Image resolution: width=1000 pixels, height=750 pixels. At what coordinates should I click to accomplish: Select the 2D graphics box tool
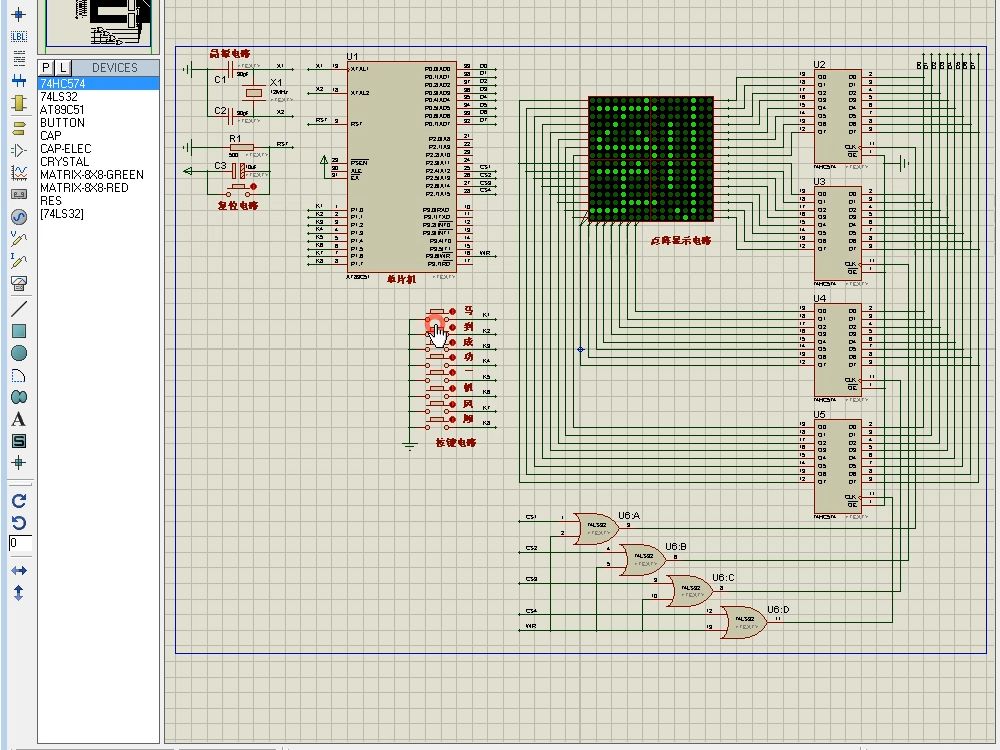point(18,331)
